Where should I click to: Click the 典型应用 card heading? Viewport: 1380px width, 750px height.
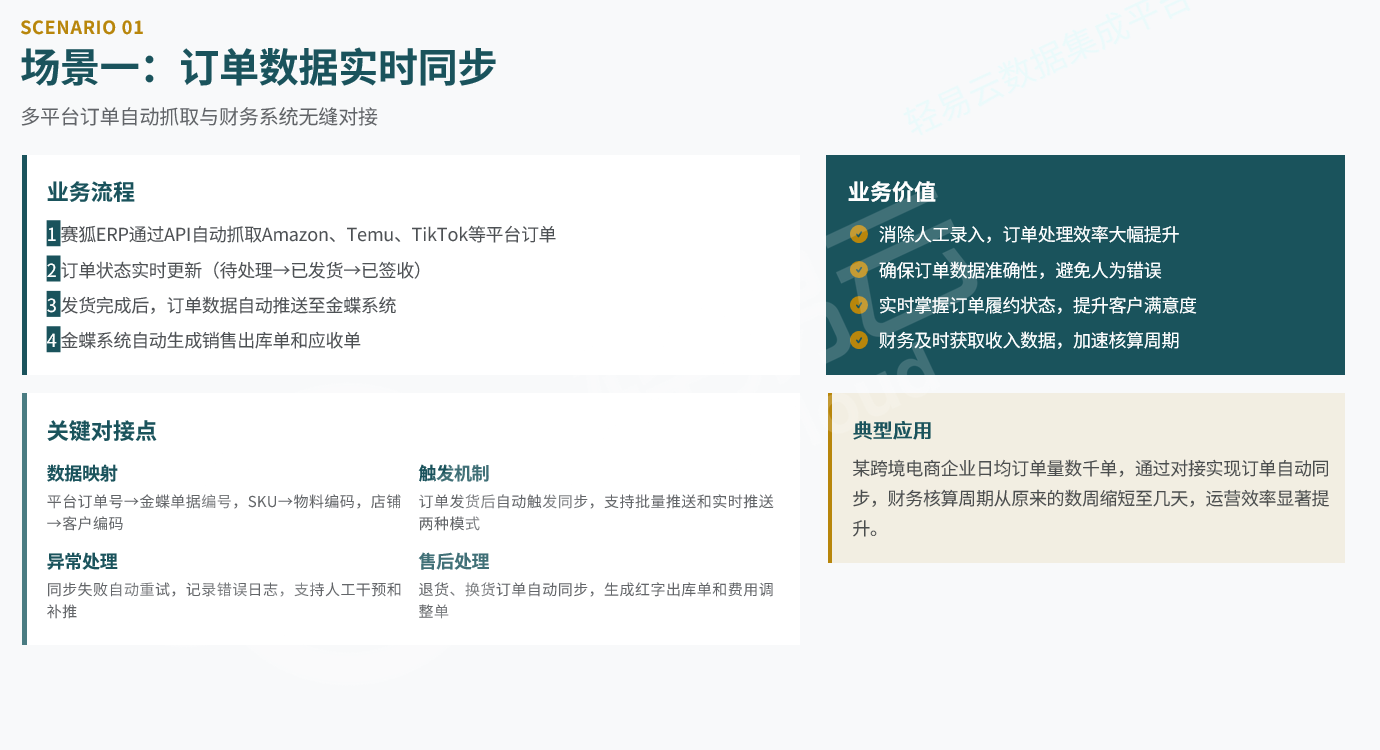click(892, 431)
